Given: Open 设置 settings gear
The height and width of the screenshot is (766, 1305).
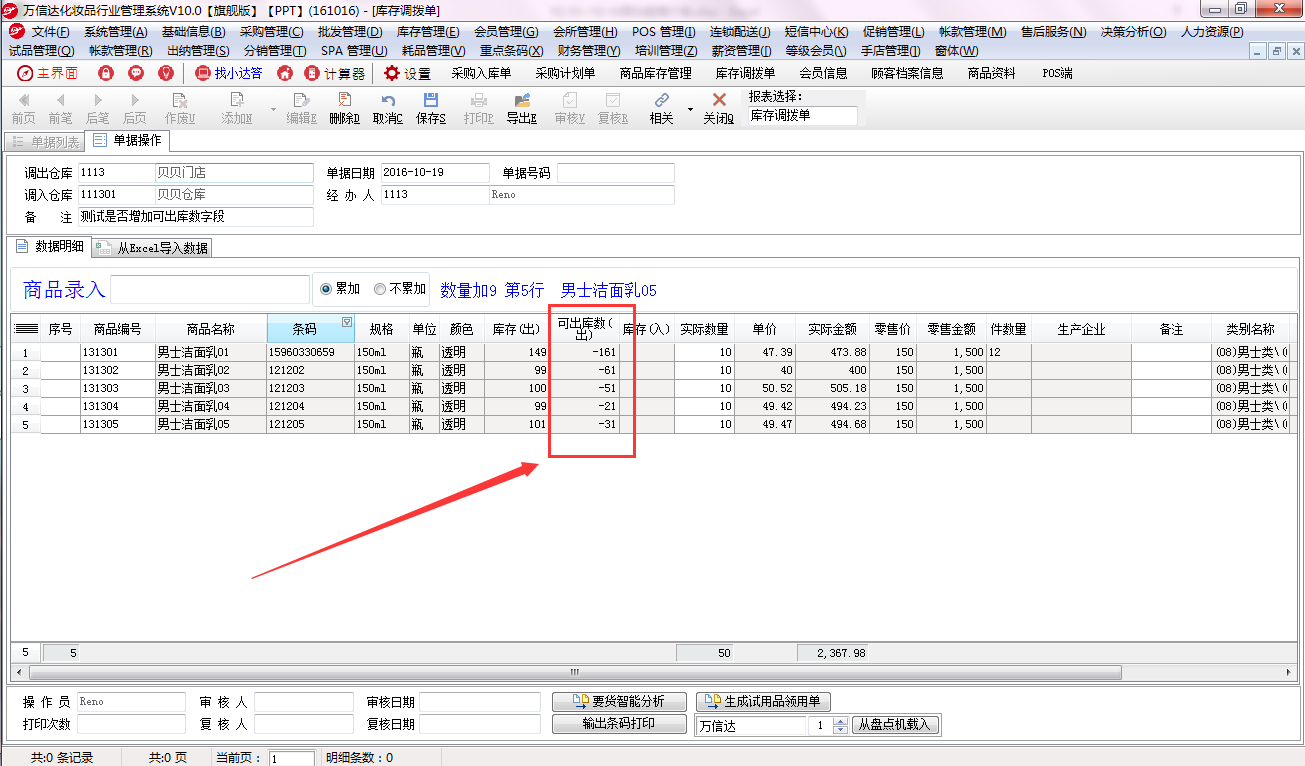Looking at the screenshot, I should [407, 73].
